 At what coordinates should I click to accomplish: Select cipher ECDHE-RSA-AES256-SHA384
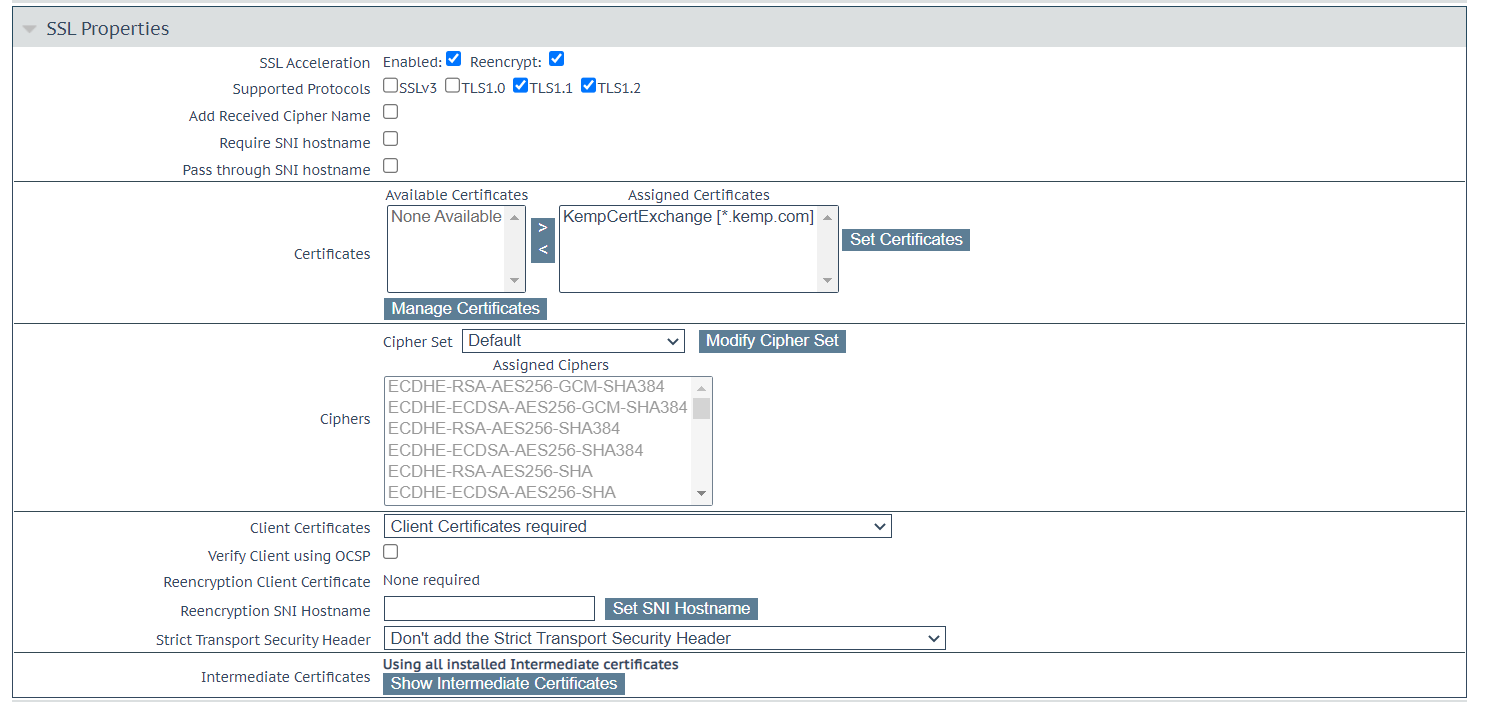538,429
